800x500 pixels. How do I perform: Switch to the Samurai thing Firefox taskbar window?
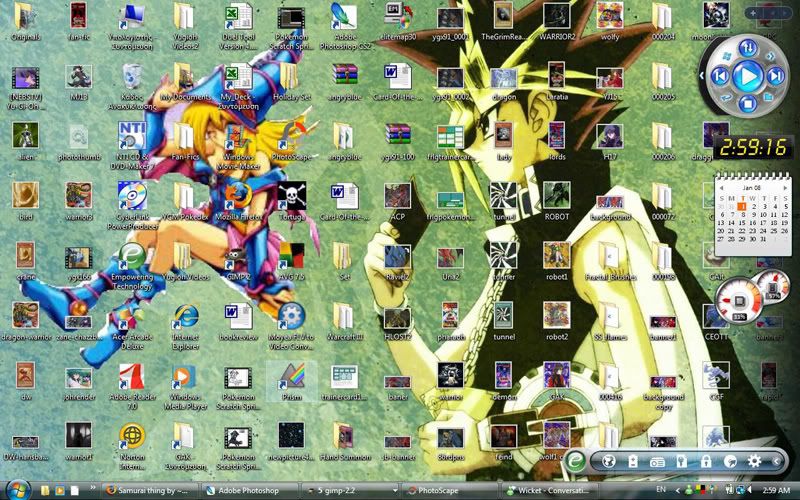click(149, 491)
